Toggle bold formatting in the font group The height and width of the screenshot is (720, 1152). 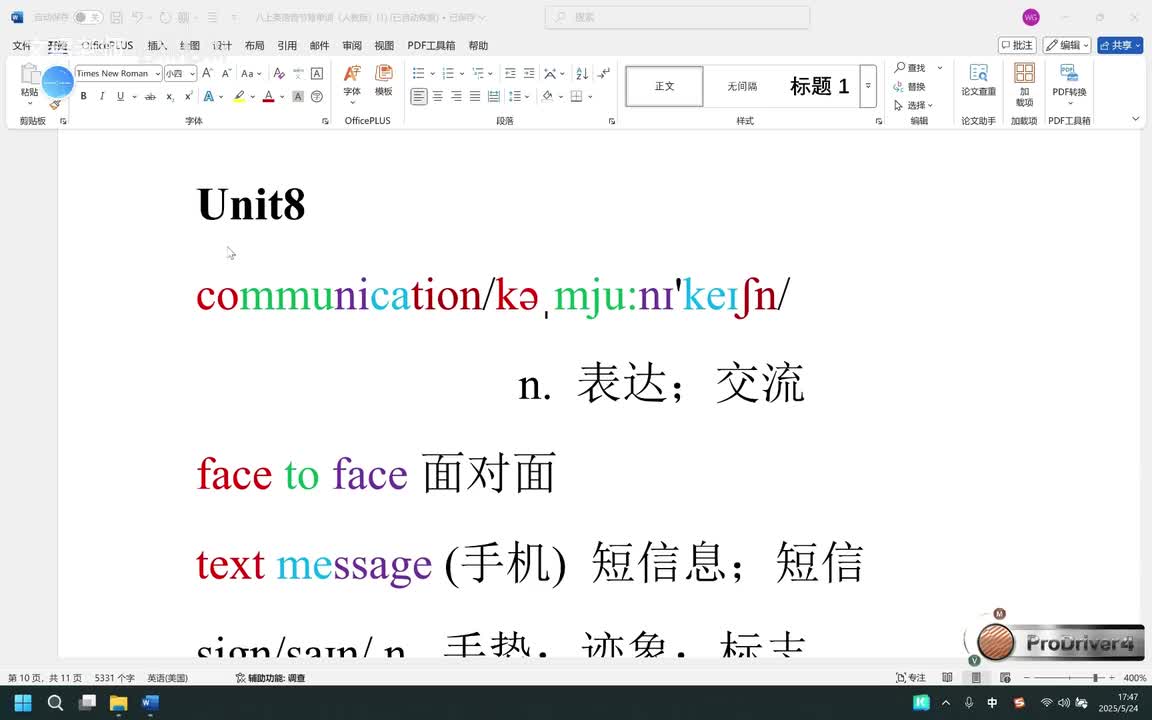tap(84, 96)
